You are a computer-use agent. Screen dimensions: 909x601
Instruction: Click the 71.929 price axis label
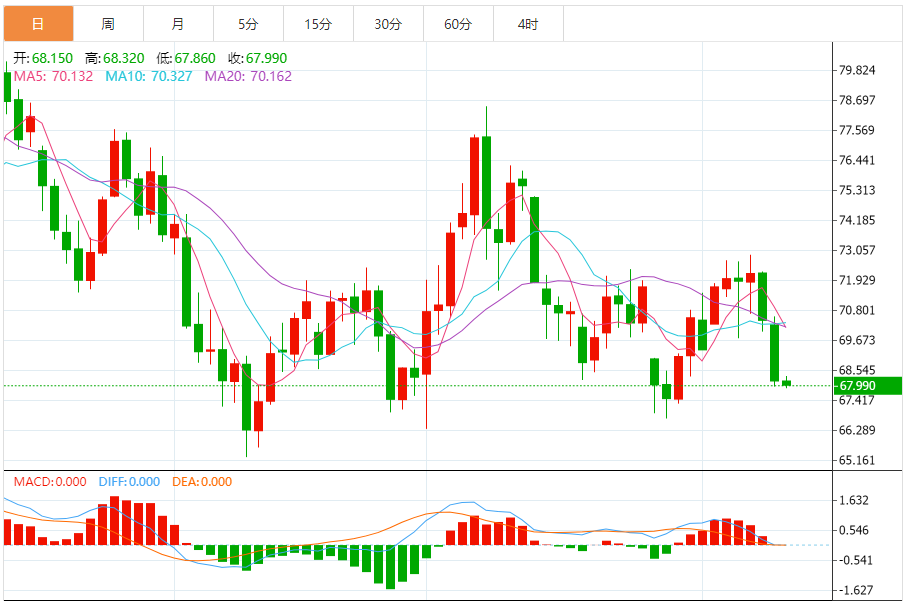pos(857,281)
